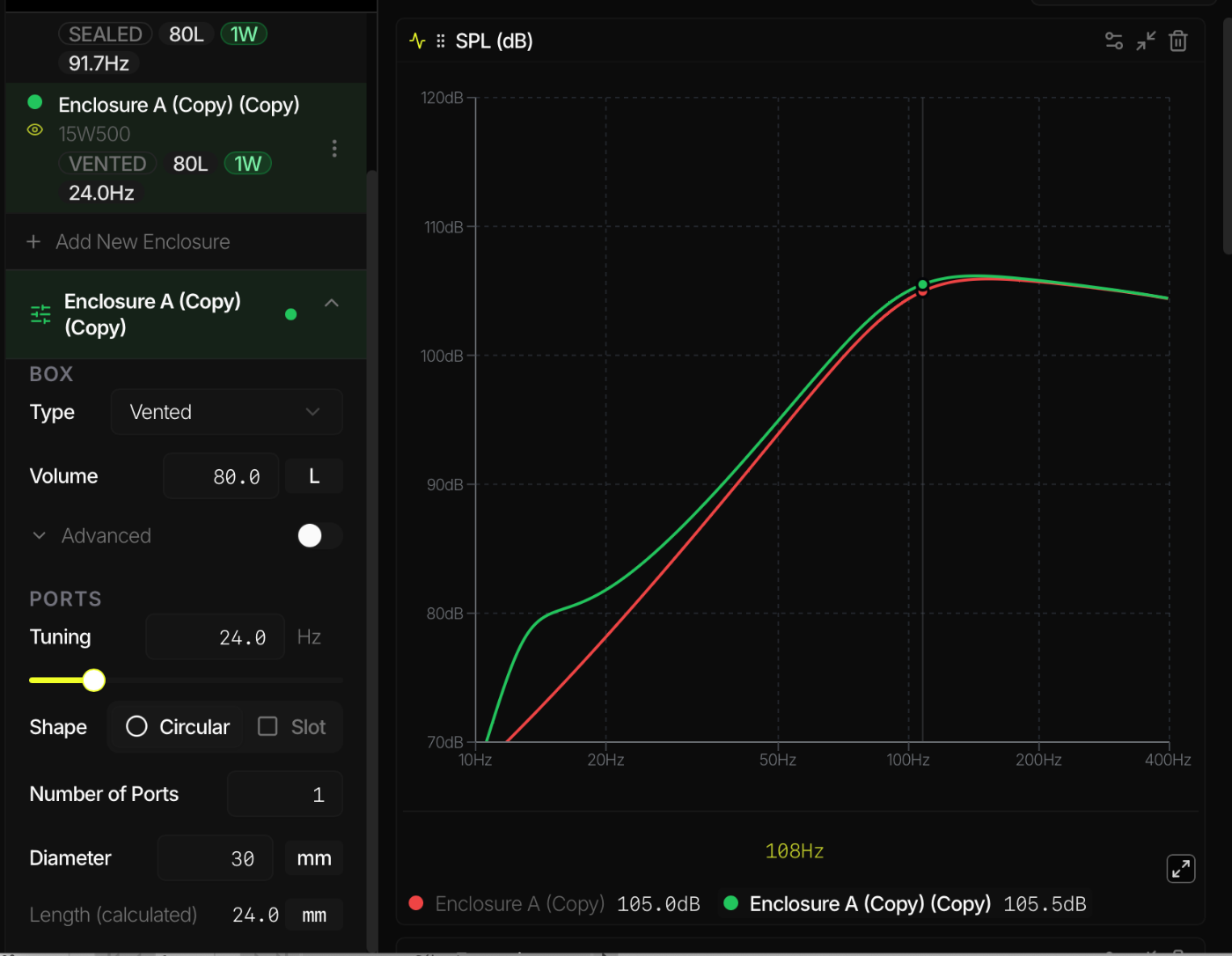This screenshot has height=956, width=1232.
Task: Click the enclosure settings sliders icon
Action: pyautogui.click(x=40, y=314)
